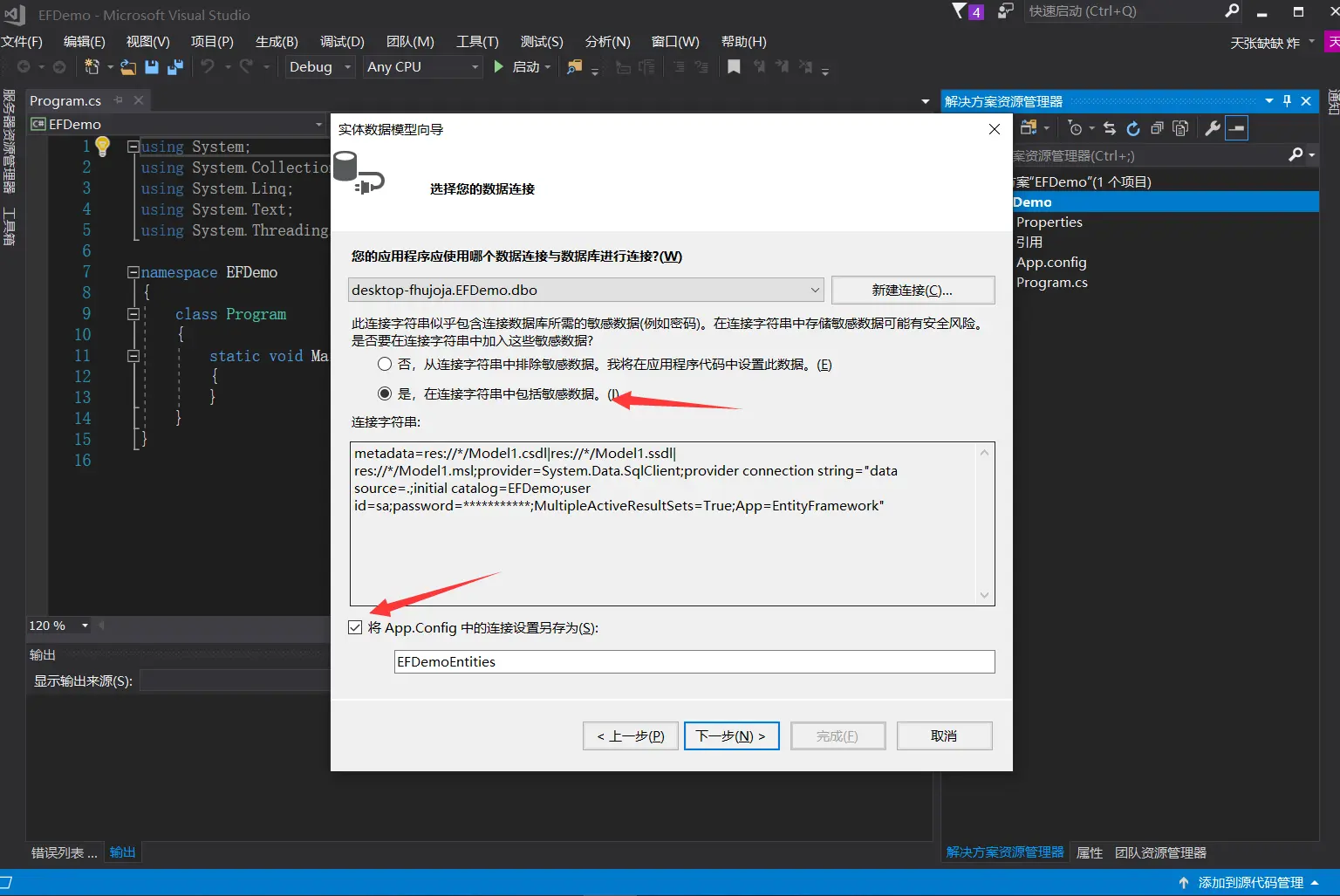The height and width of the screenshot is (896, 1340).
Task: Open the File (文件) menu
Action: click(22, 42)
